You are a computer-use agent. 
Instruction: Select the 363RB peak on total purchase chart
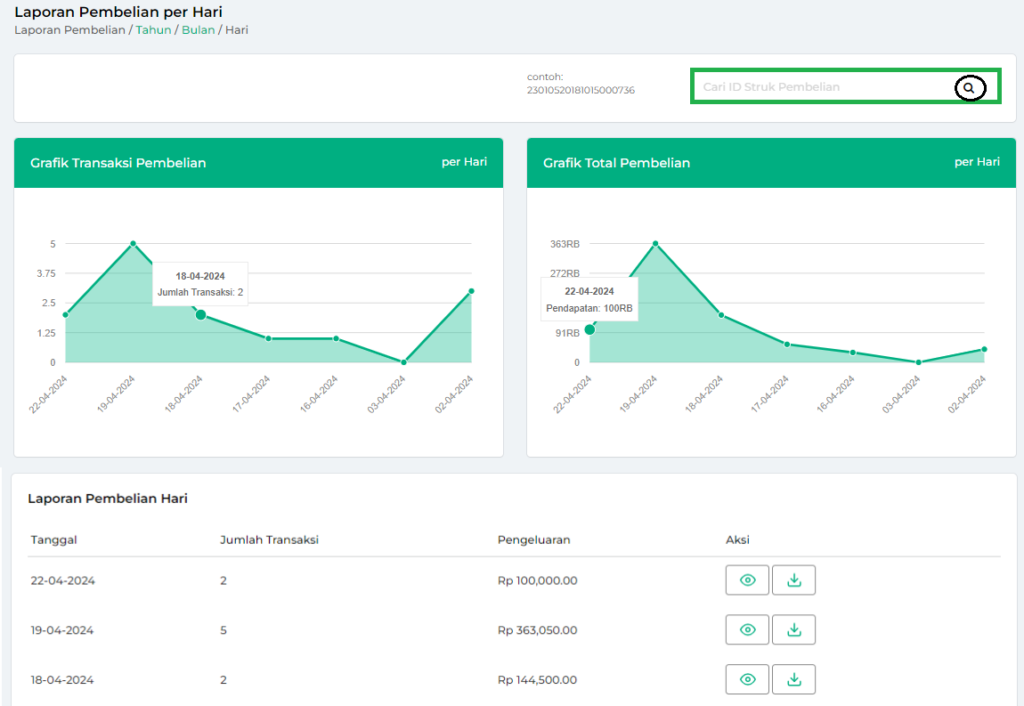pos(656,243)
